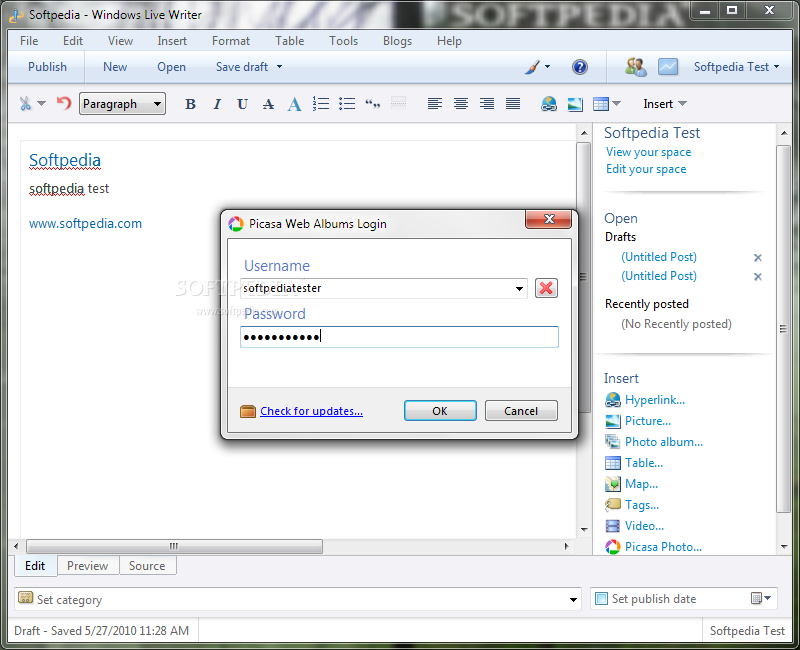Screen dimensions: 800x650
Task: Click Insert Picture toolbar icon
Action: 575,104
